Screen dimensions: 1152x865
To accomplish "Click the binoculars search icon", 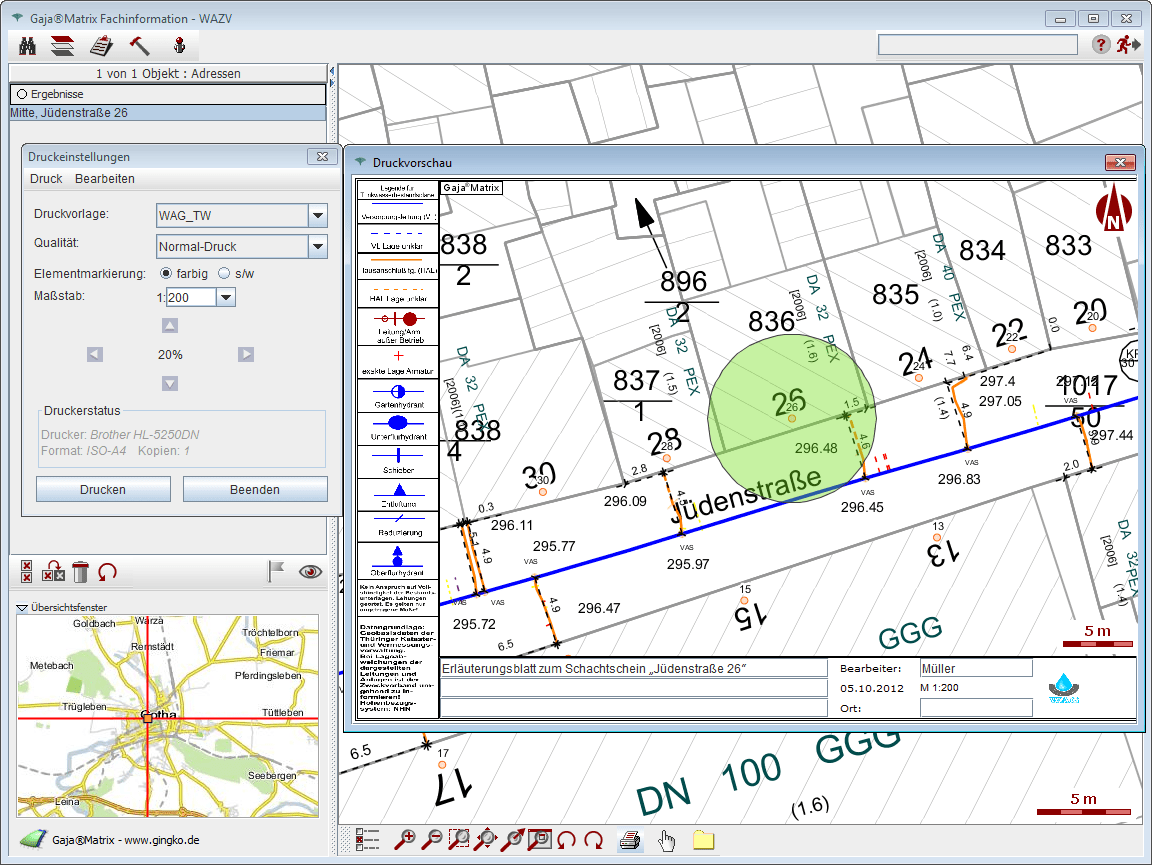I will tap(28, 45).
